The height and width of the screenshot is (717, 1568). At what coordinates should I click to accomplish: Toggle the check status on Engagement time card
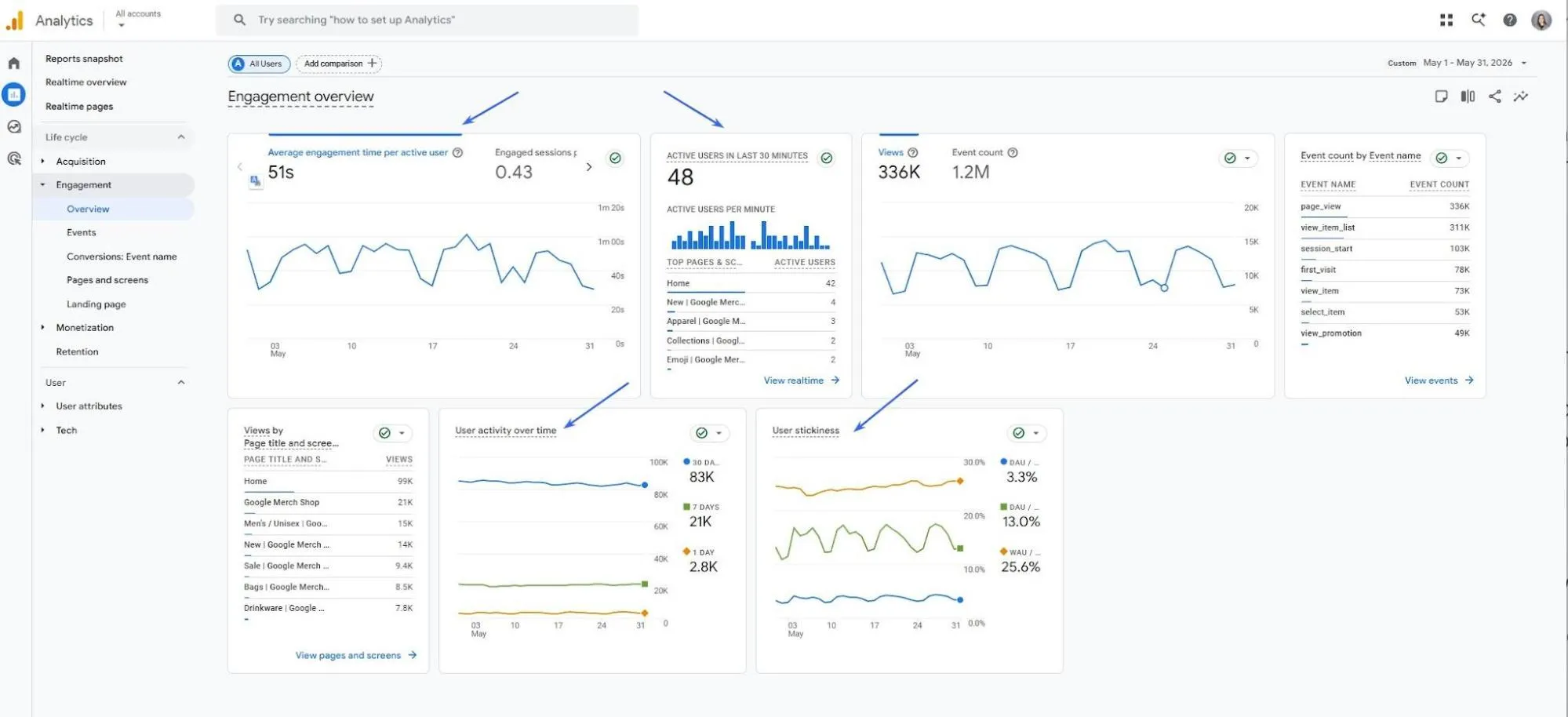point(616,158)
